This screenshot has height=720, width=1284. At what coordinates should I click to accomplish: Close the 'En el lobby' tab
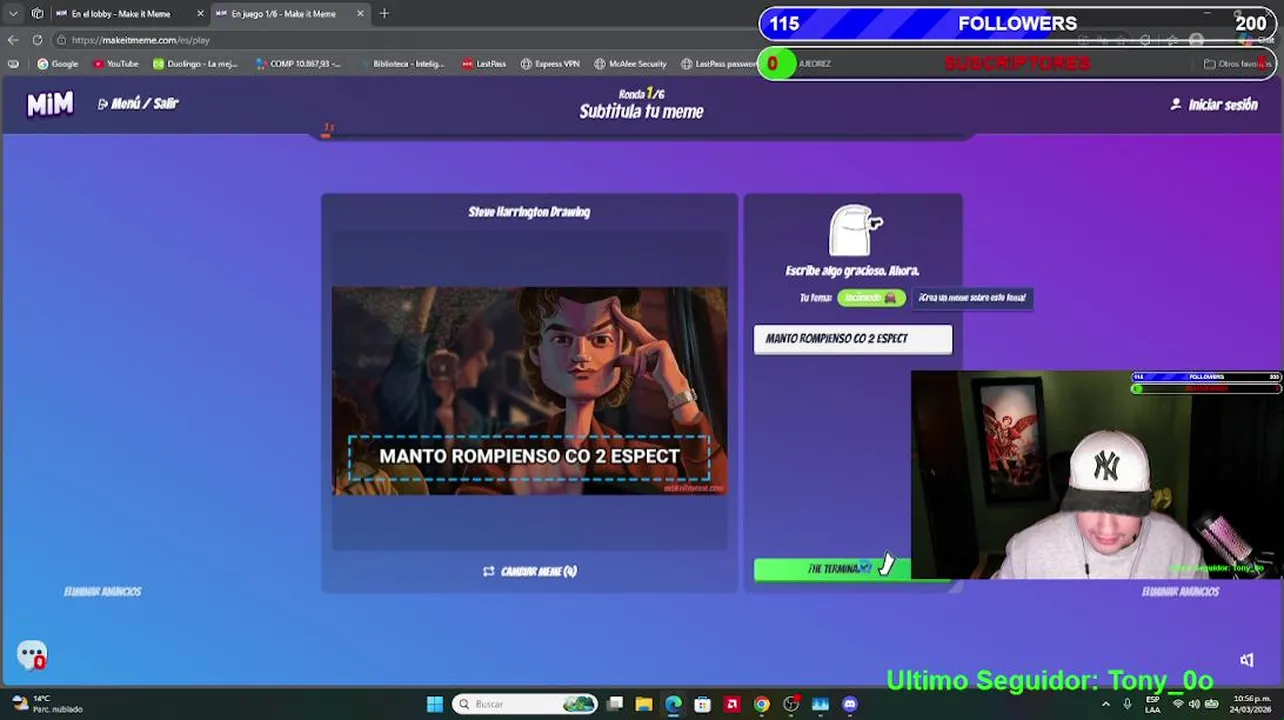[200, 14]
